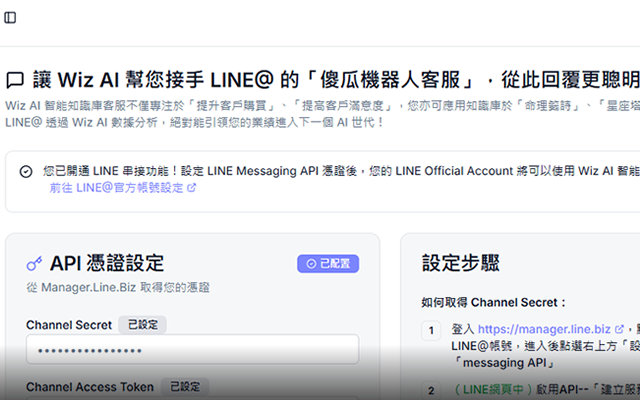
Task: Click the API 憑證設定 heading text
Action: [107, 264]
